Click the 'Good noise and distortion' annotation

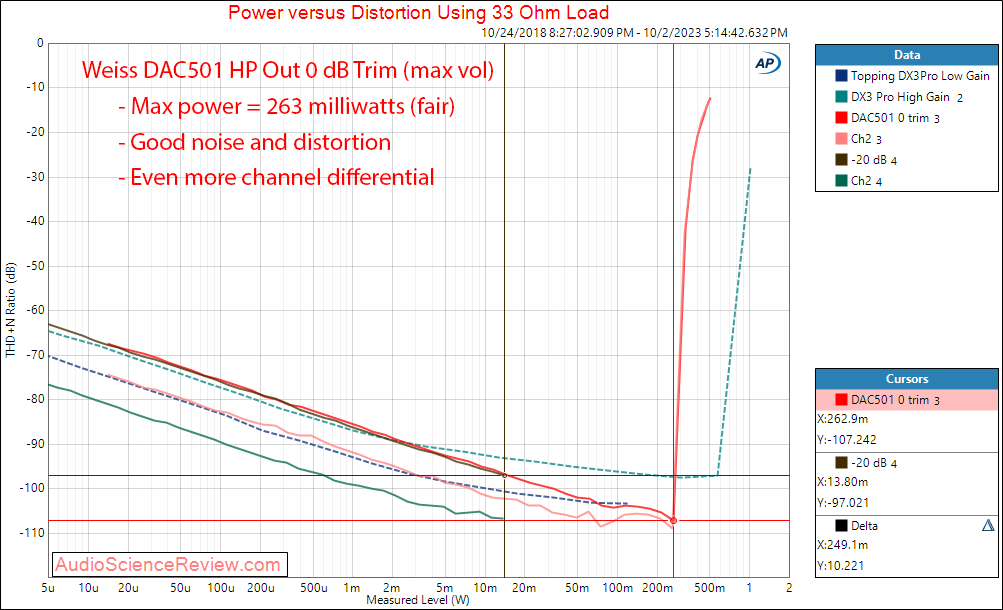(255, 142)
